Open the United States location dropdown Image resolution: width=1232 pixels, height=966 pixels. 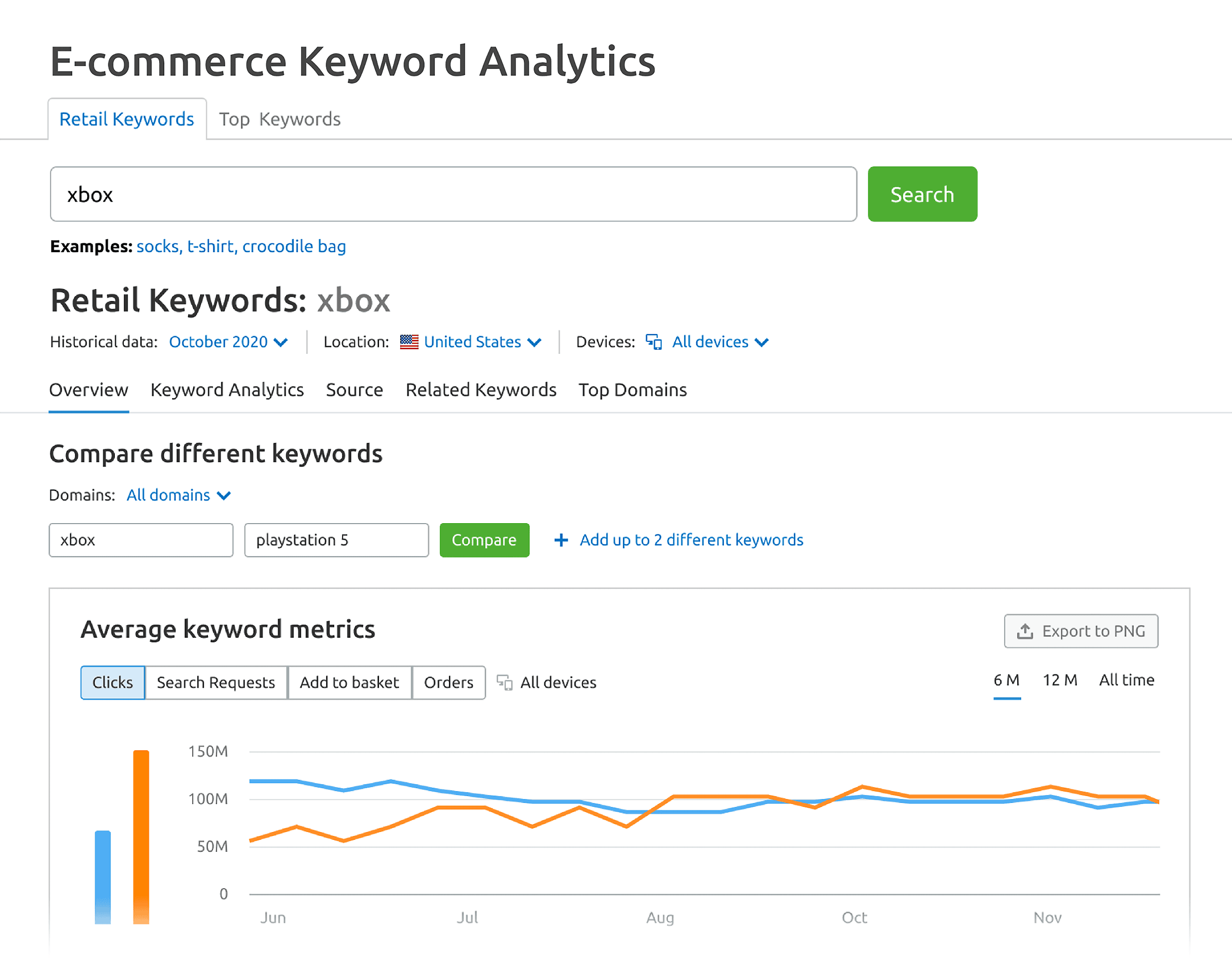471,341
